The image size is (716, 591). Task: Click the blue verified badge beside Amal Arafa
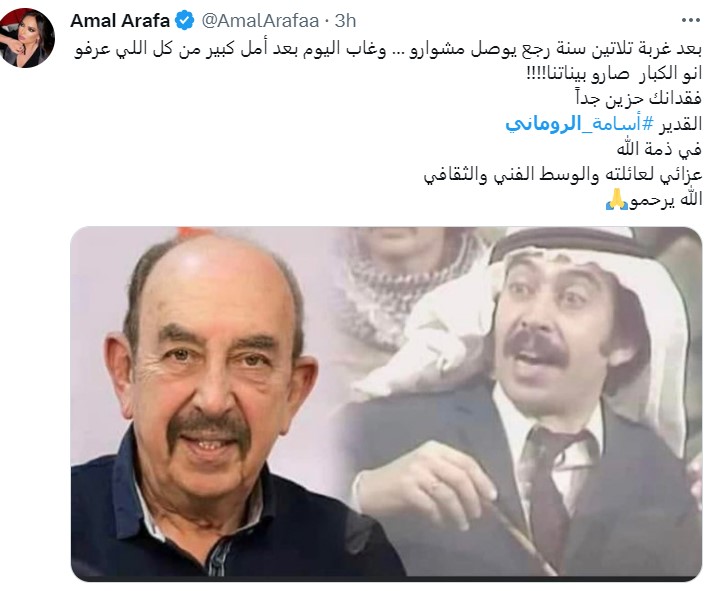pyautogui.click(x=185, y=21)
